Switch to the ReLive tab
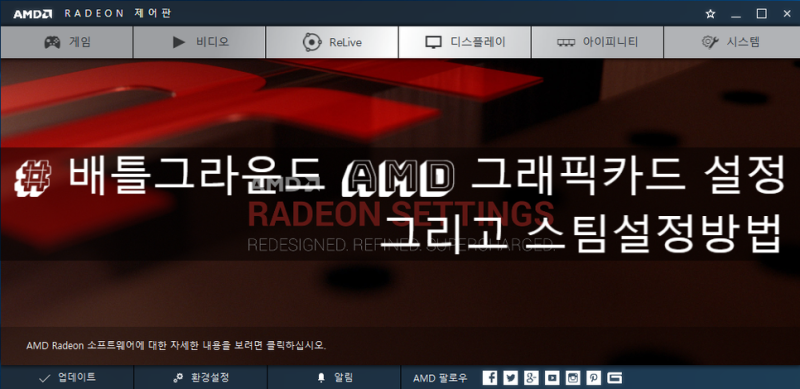The image size is (800, 389). click(x=332, y=42)
